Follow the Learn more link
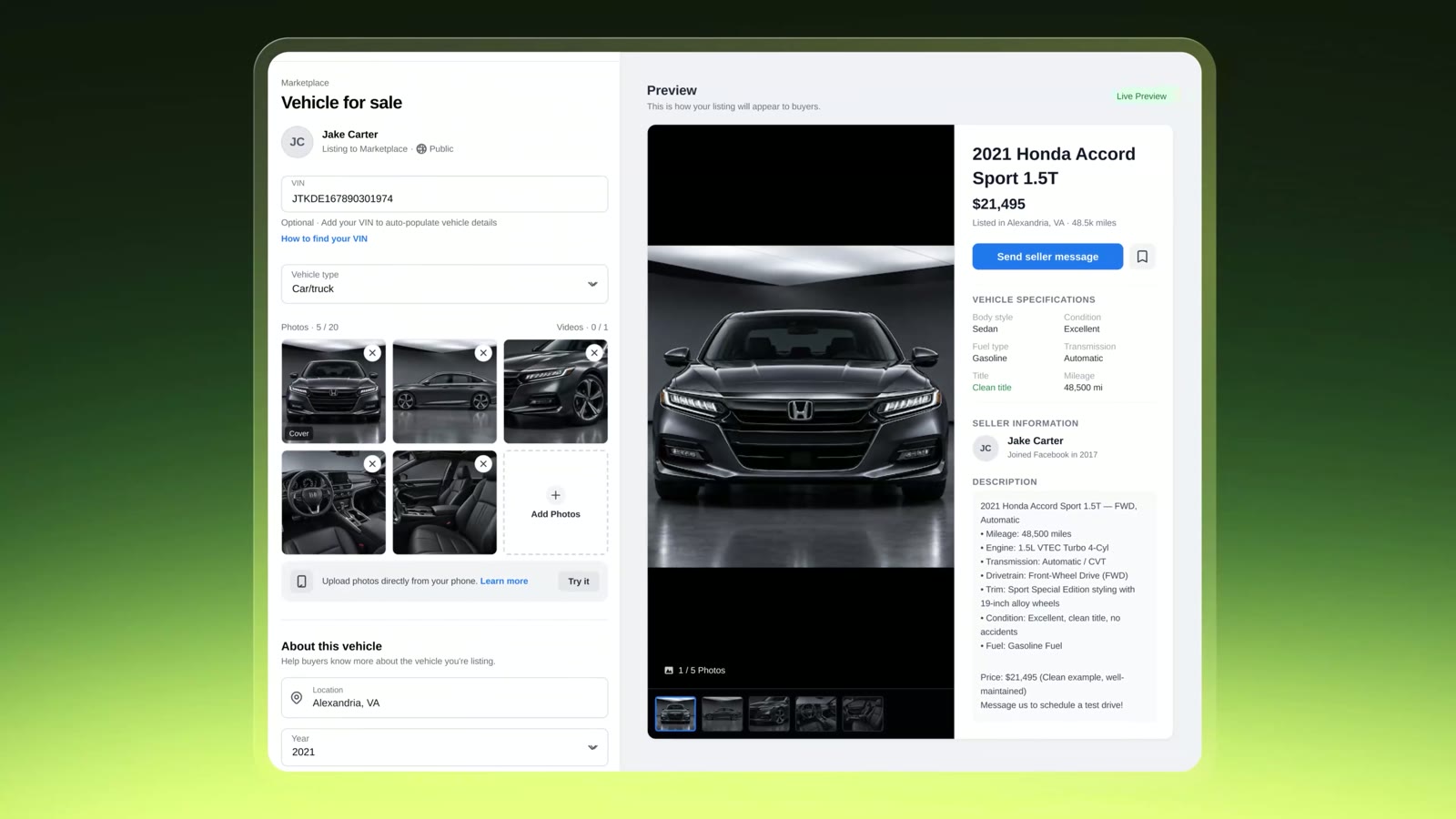The image size is (1456, 819). [504, 581]
